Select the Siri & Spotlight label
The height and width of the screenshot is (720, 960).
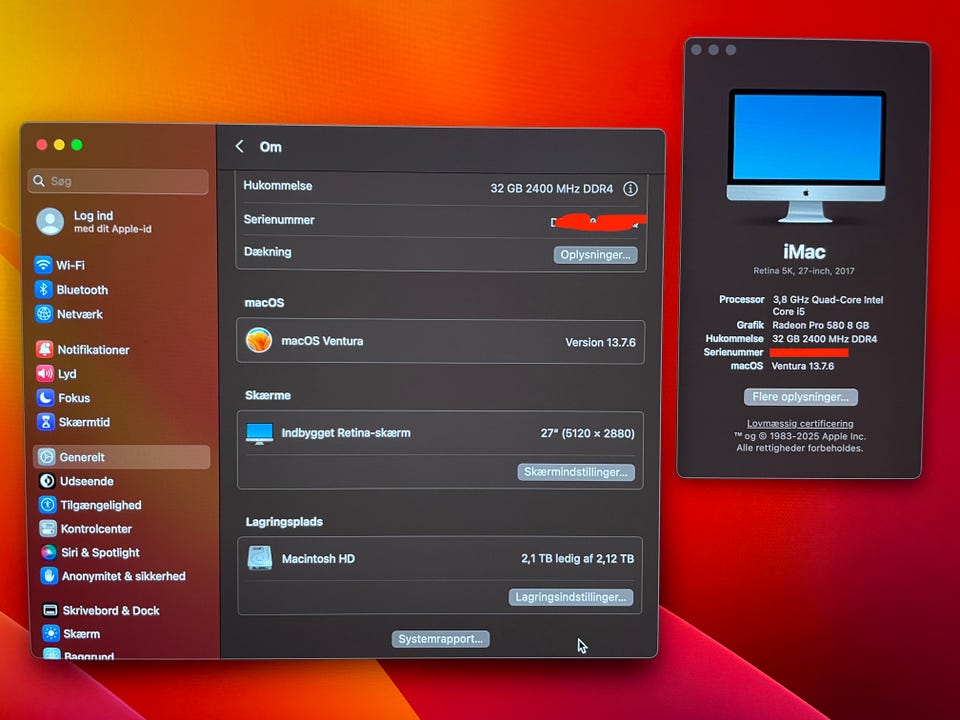click(100, 552)
